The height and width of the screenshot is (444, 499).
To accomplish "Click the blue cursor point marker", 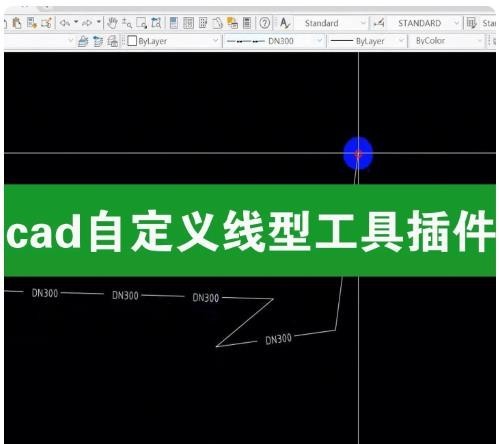I will [358, 154].
